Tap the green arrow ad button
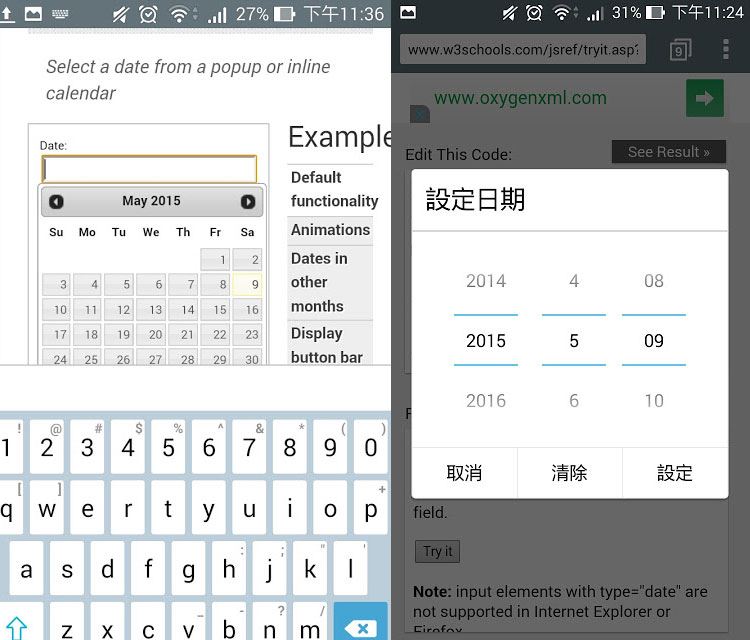750x640 pixels. pyautogui.click(x=705, y=98)
